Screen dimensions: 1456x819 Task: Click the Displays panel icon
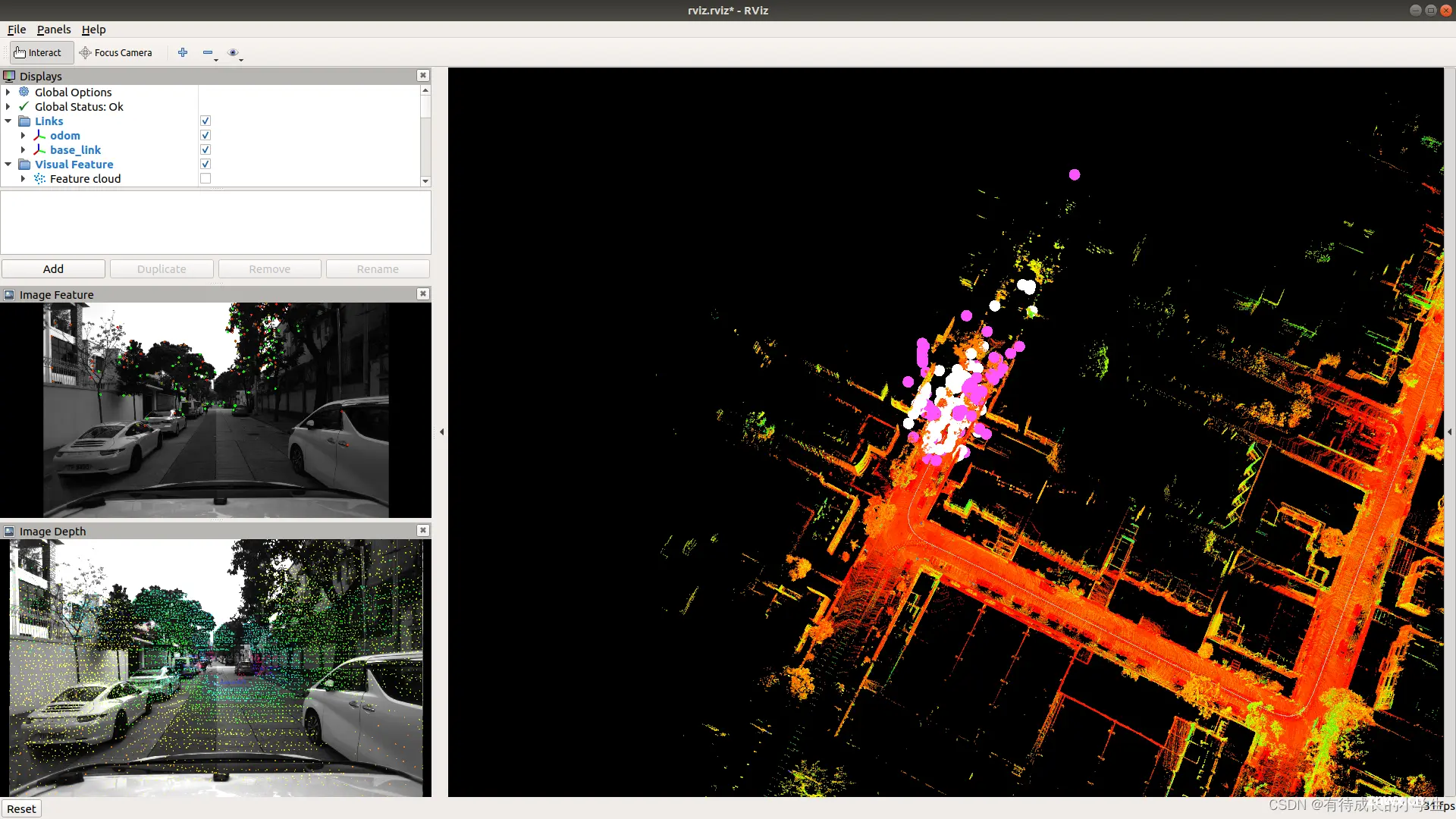(9, 75)
